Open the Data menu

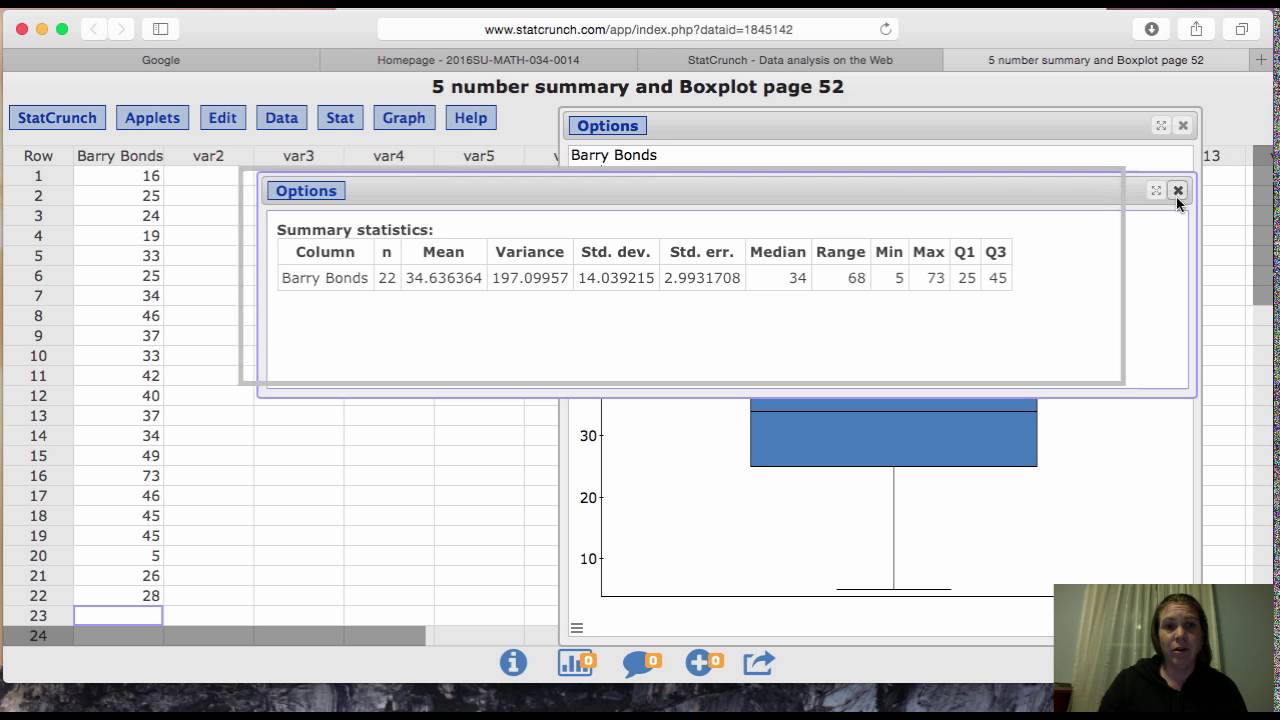[281, 118]
